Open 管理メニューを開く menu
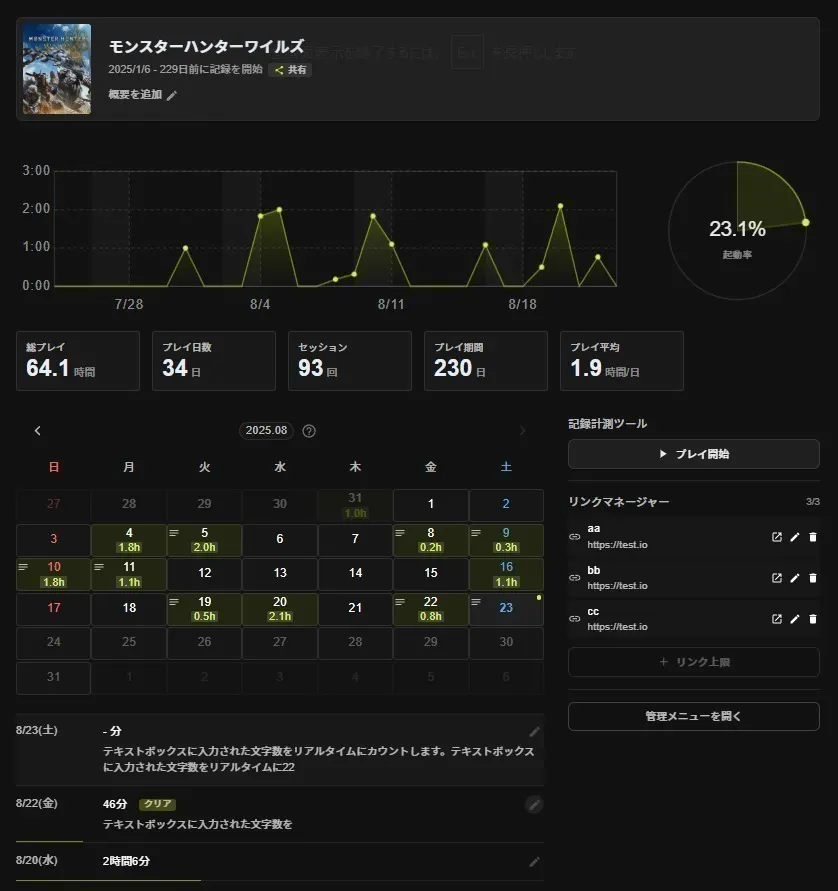 pyautogui.click(x=693, y=716)
